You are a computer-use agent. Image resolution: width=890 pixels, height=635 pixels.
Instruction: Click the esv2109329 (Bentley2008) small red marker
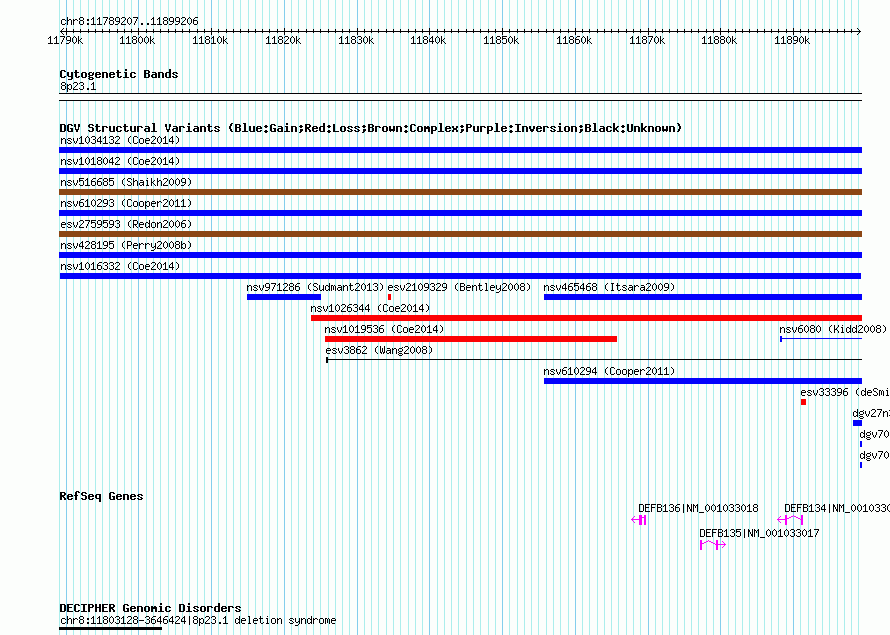(389, 297)
